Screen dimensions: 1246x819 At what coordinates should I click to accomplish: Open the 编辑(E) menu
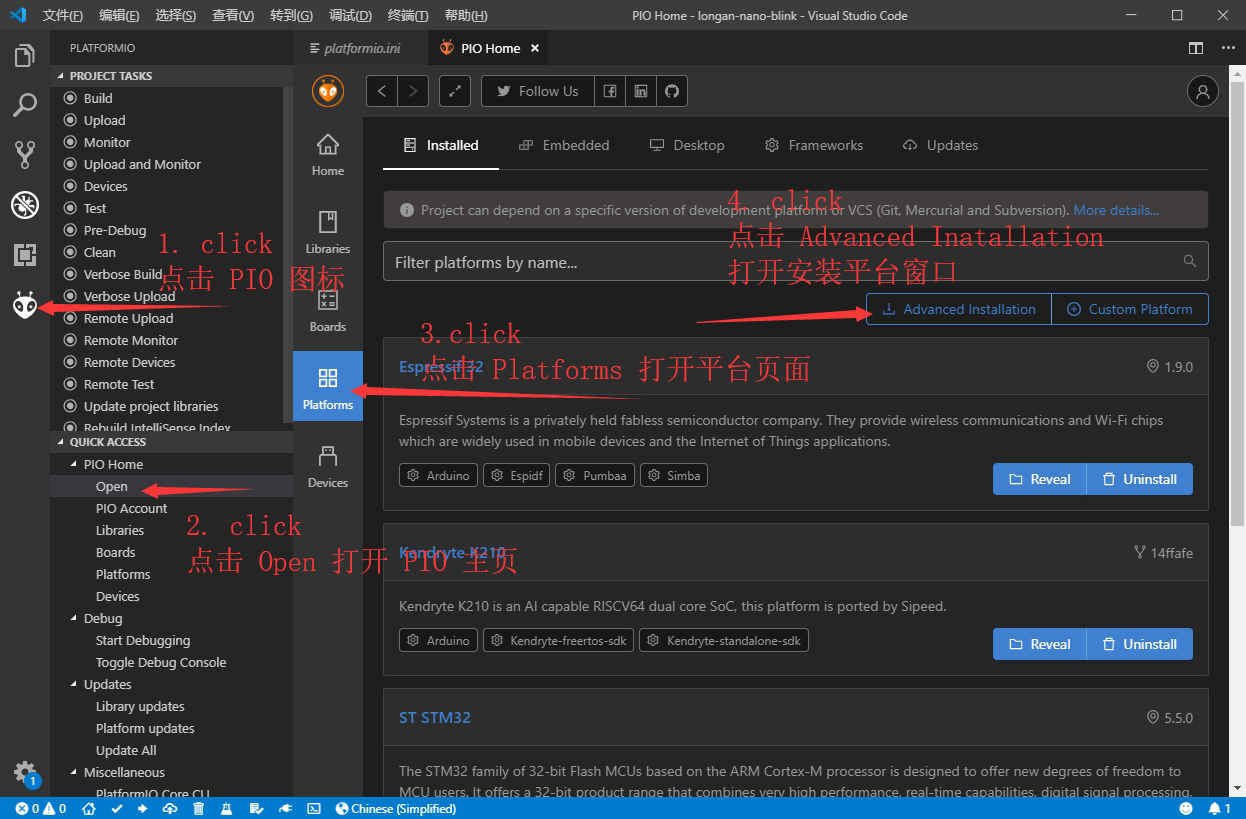coord(120,16)
